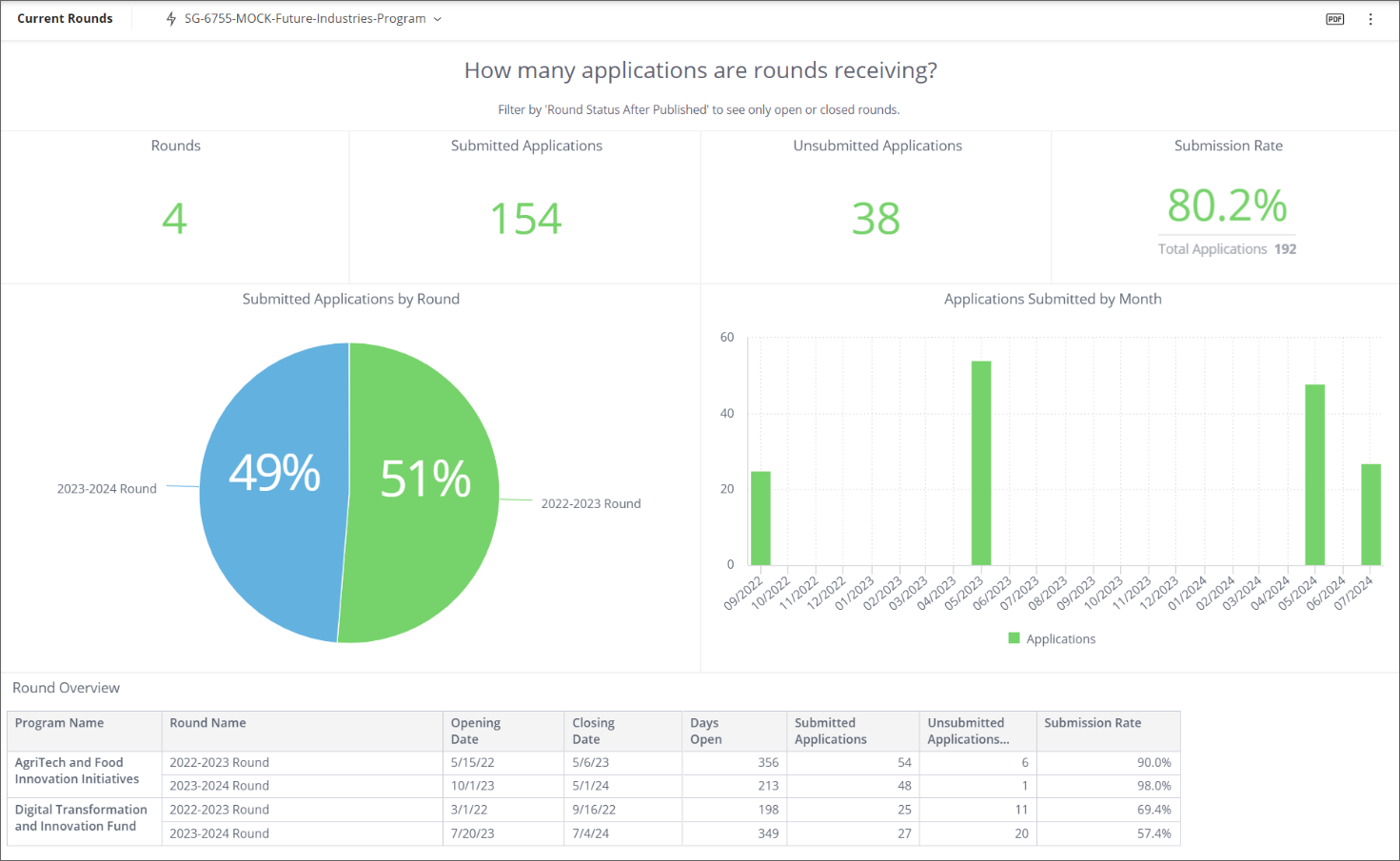
Task: Click the 80.2% Submission Rate value
Action: (1227, 205)
